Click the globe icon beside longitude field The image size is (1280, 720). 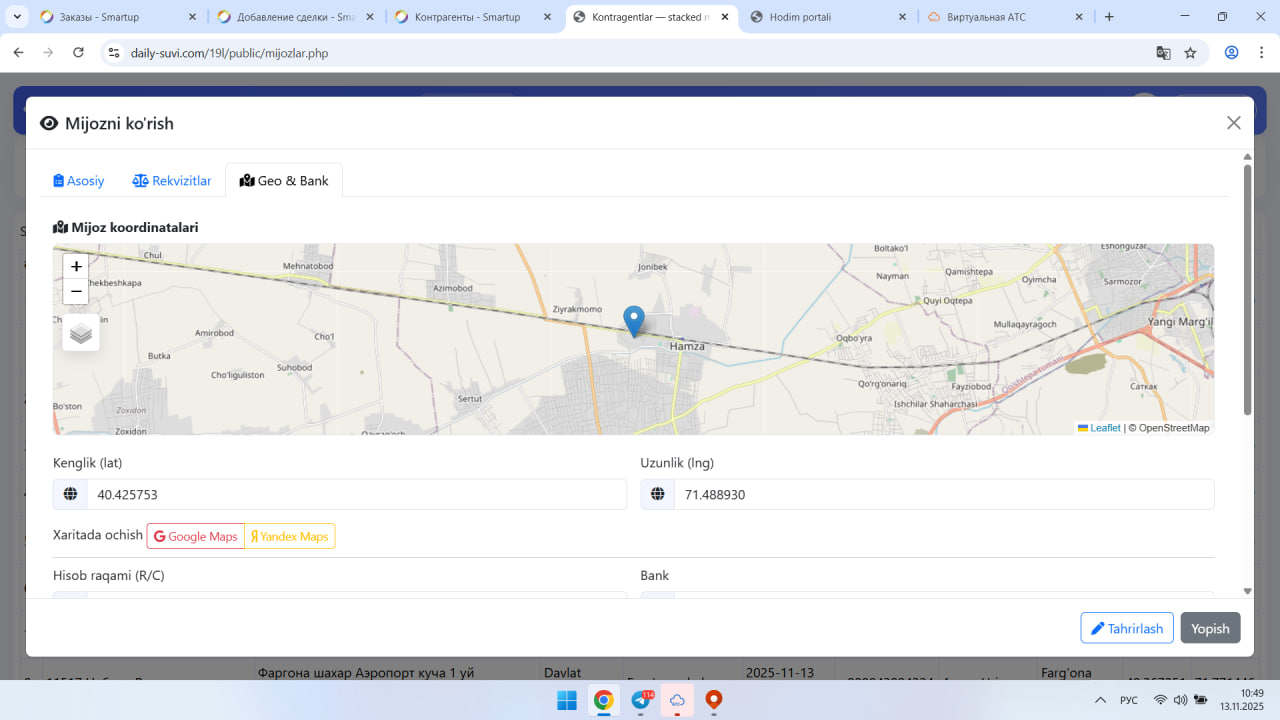657,494
